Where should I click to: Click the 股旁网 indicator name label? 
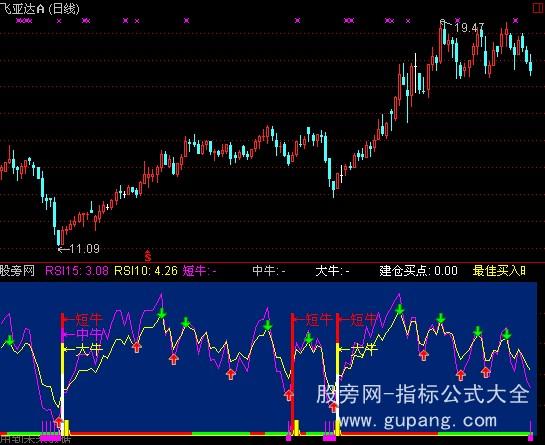[17, 270]
